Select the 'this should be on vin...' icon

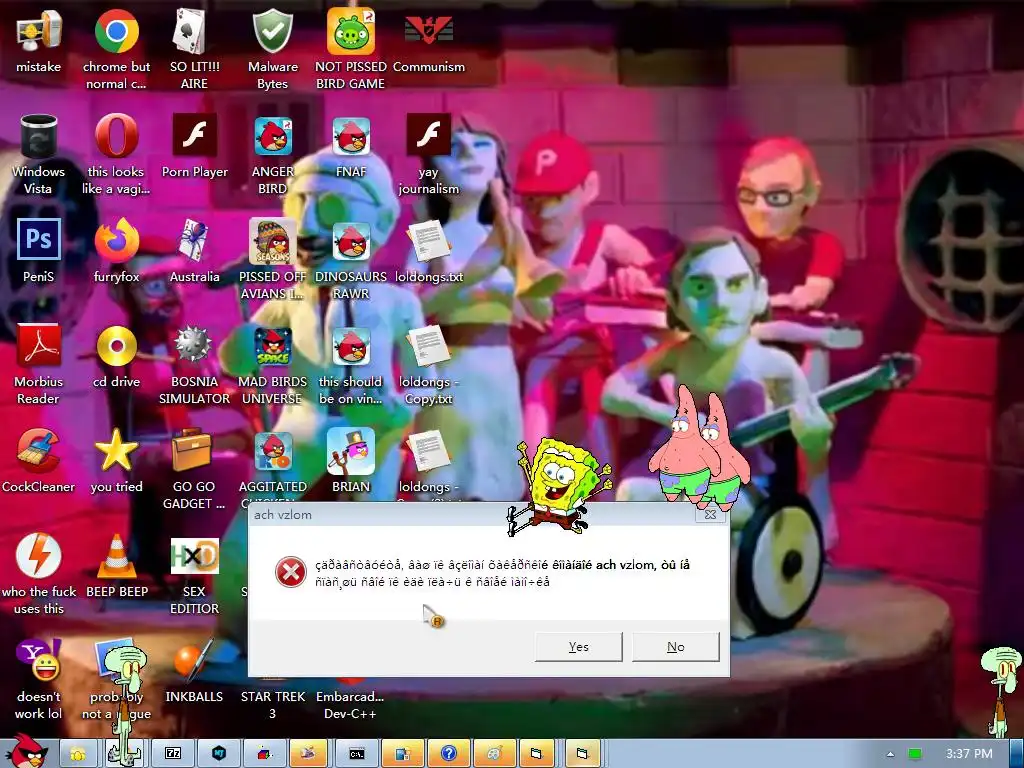(351, 346)
